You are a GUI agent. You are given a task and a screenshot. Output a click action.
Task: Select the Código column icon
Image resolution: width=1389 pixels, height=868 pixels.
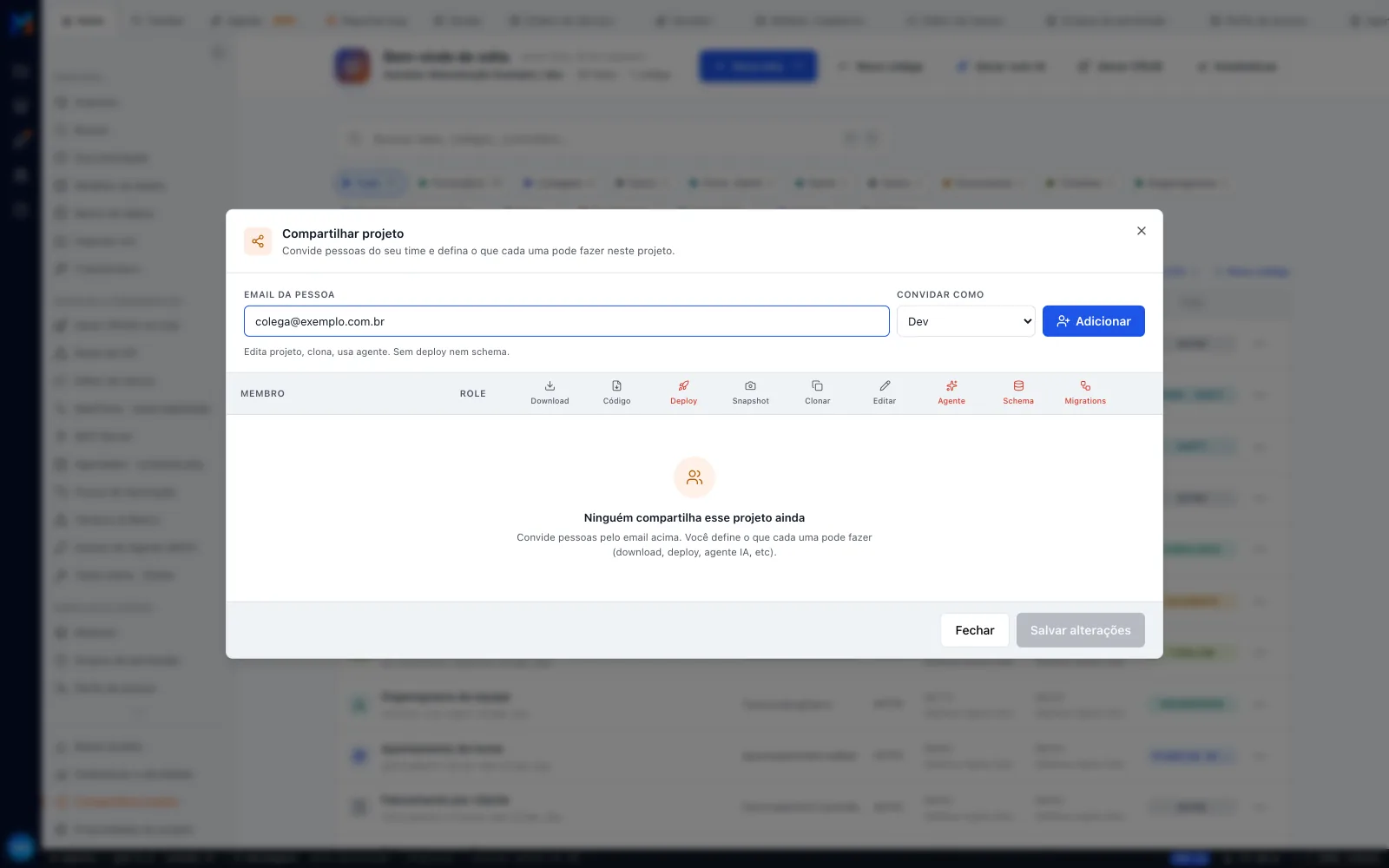click(616, 386)
